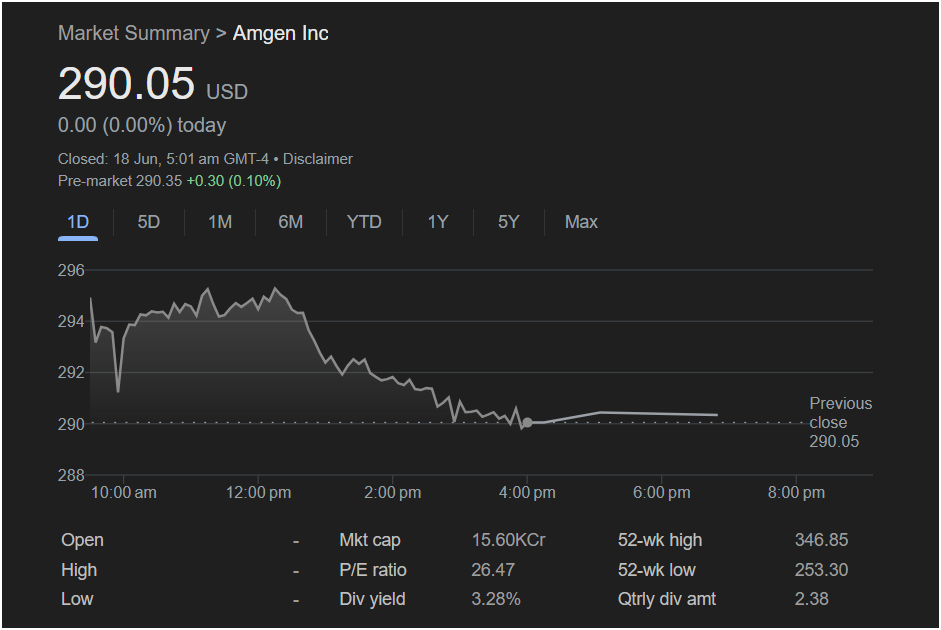Click the 26.47 P/E value
941x630 pixels.
[x=493, y=570]
